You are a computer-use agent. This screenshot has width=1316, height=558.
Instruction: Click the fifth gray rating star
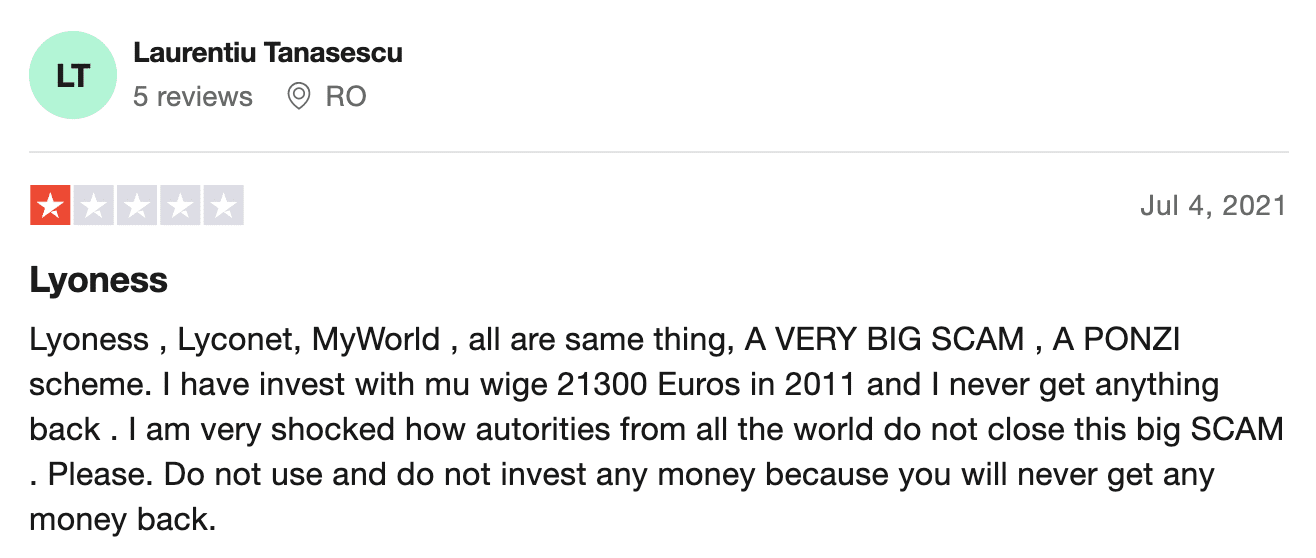click(x=223, y=206)
